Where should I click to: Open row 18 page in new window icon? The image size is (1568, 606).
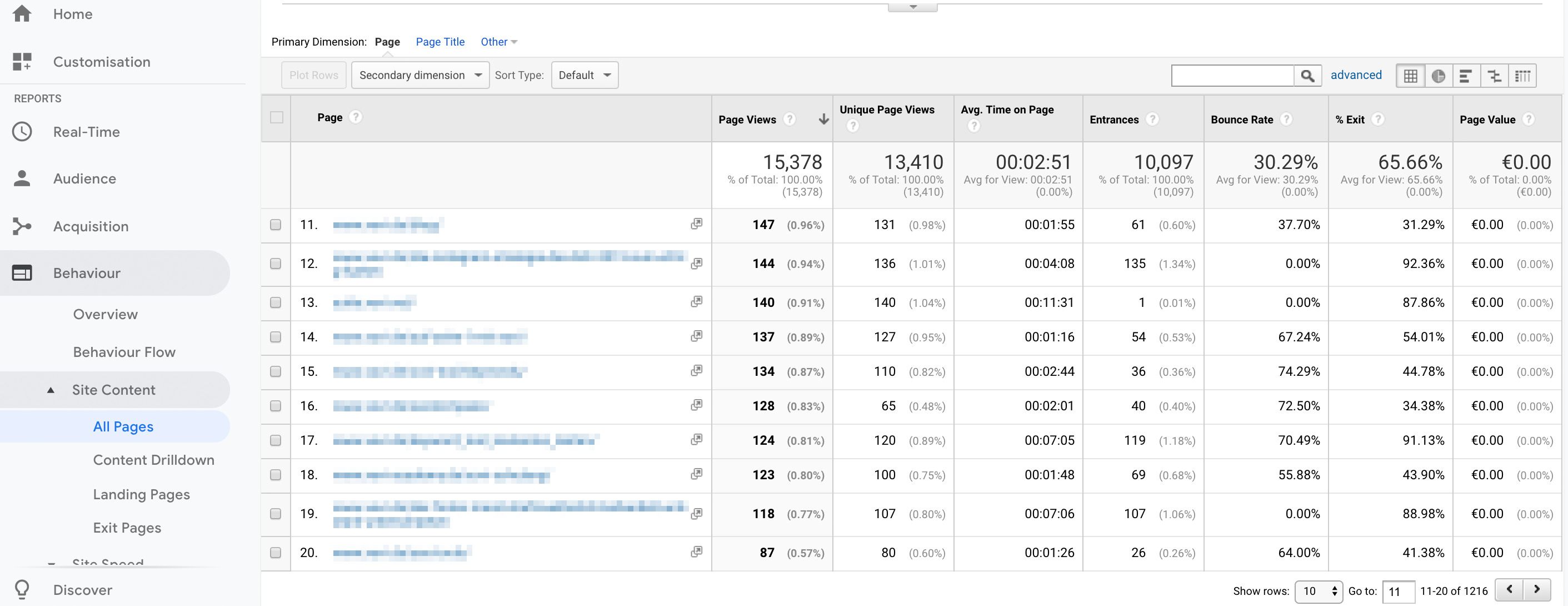(x=696, y=474)
